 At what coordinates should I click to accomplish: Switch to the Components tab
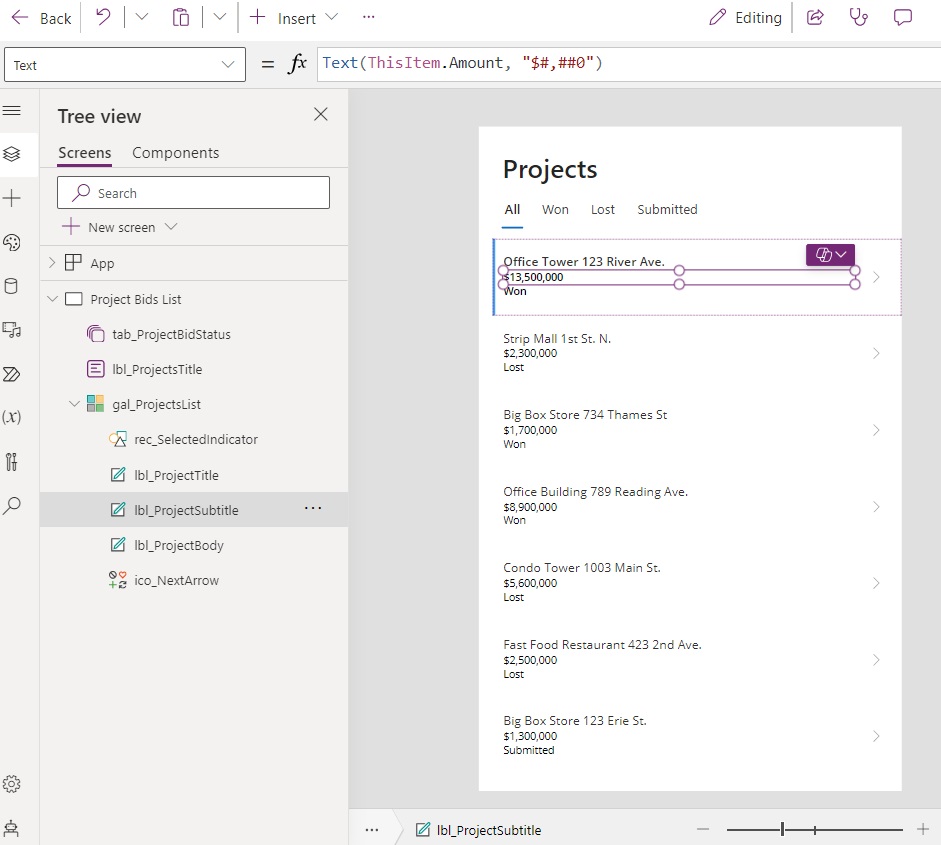(x=176, y=153)
